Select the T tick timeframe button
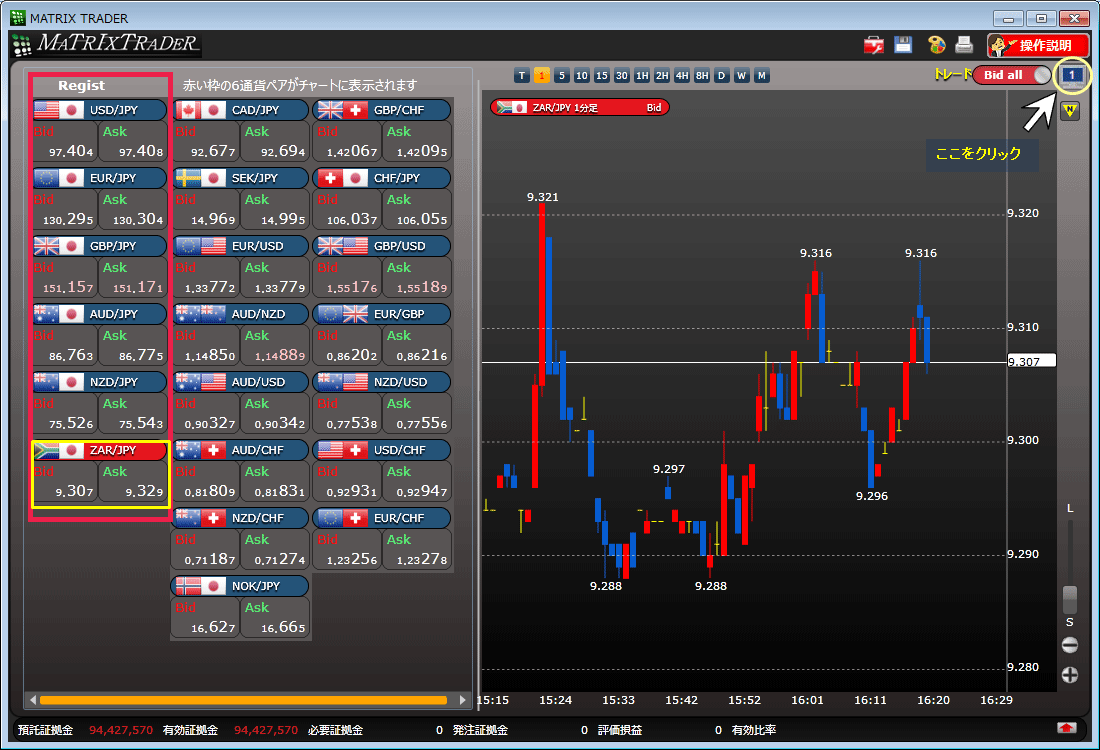 (x=521, y=76)
